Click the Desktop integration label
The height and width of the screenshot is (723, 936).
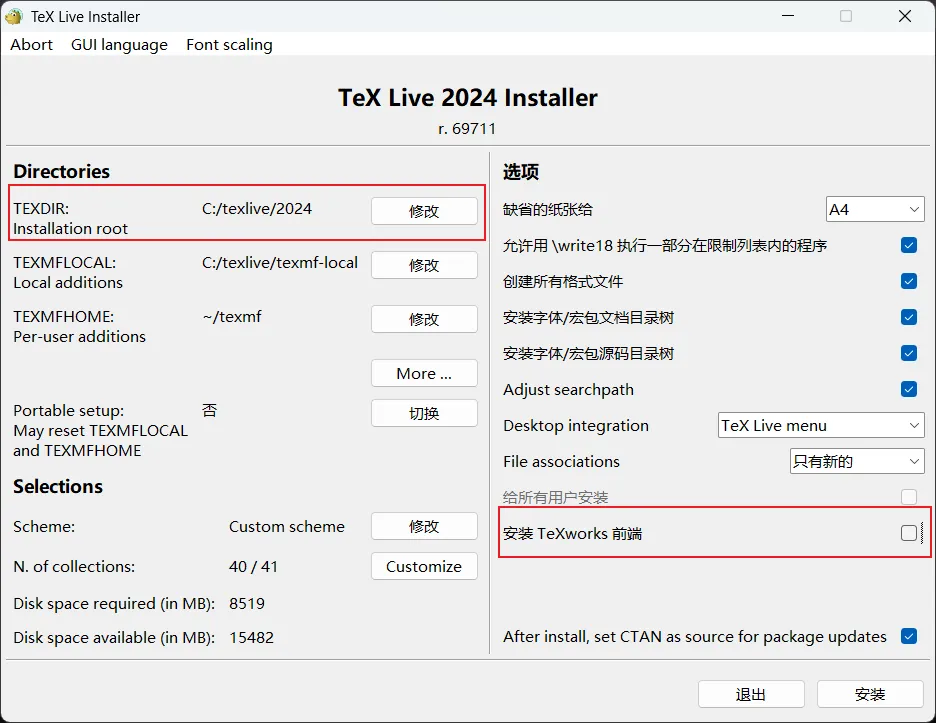pyautogui.click(x=575, y=426)
